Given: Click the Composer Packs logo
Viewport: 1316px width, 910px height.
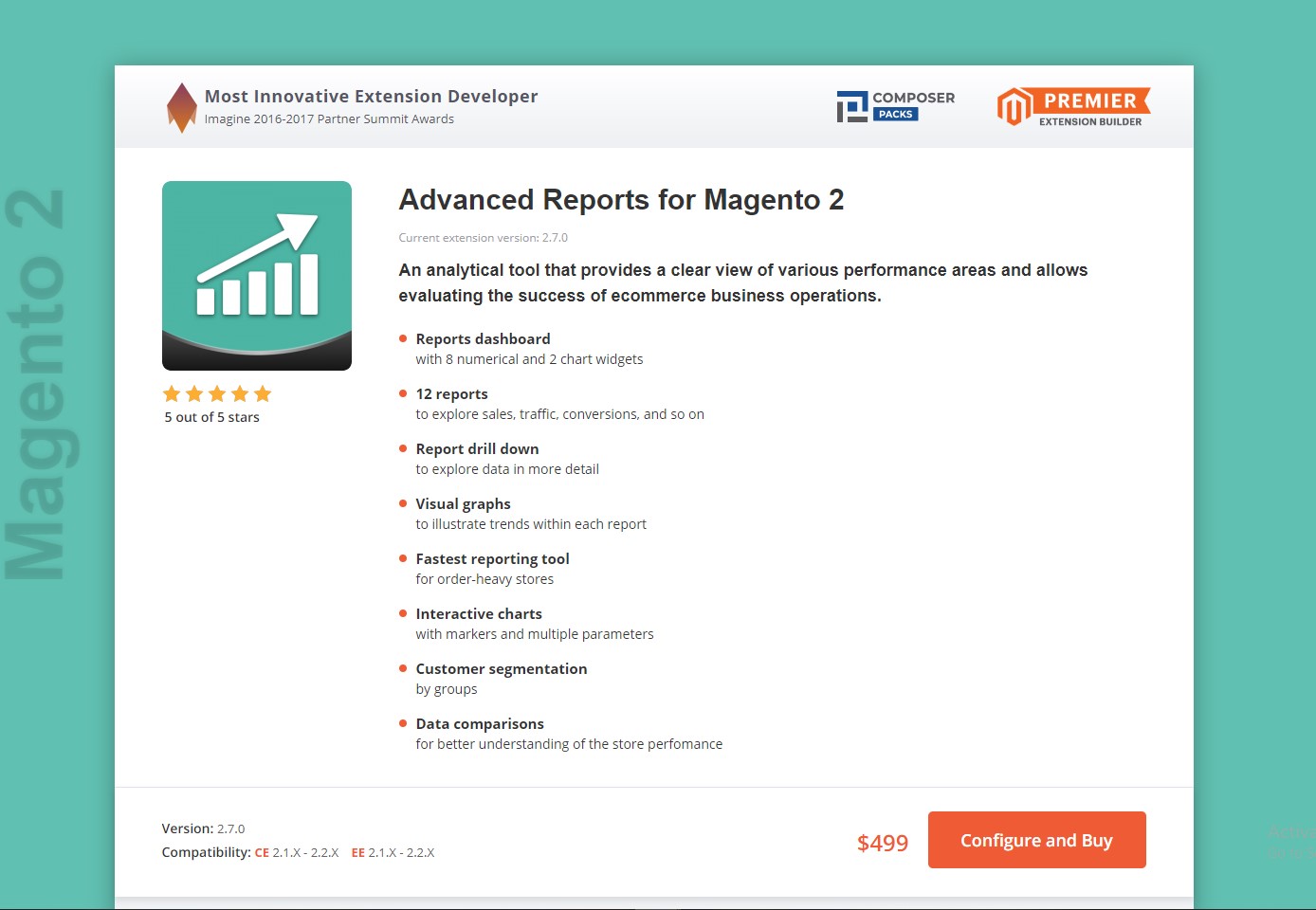Looking at the screenshot, I should click(895, 105).
